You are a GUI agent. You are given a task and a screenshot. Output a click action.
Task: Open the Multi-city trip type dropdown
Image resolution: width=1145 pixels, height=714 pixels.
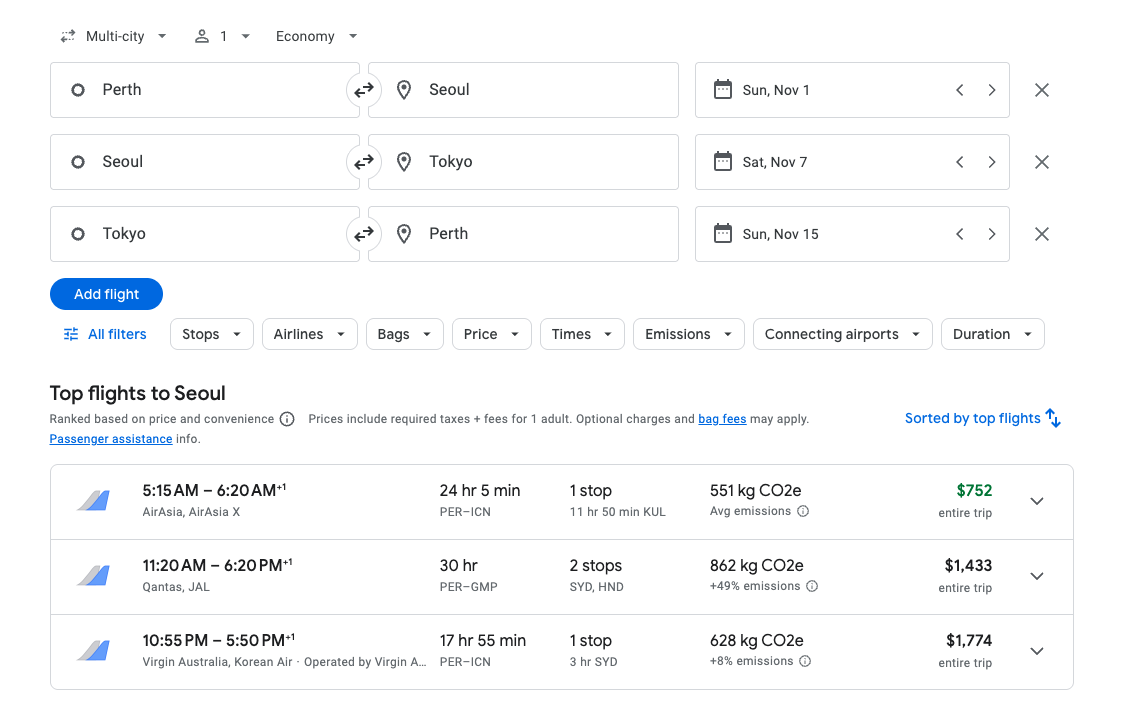coord(113,36)
